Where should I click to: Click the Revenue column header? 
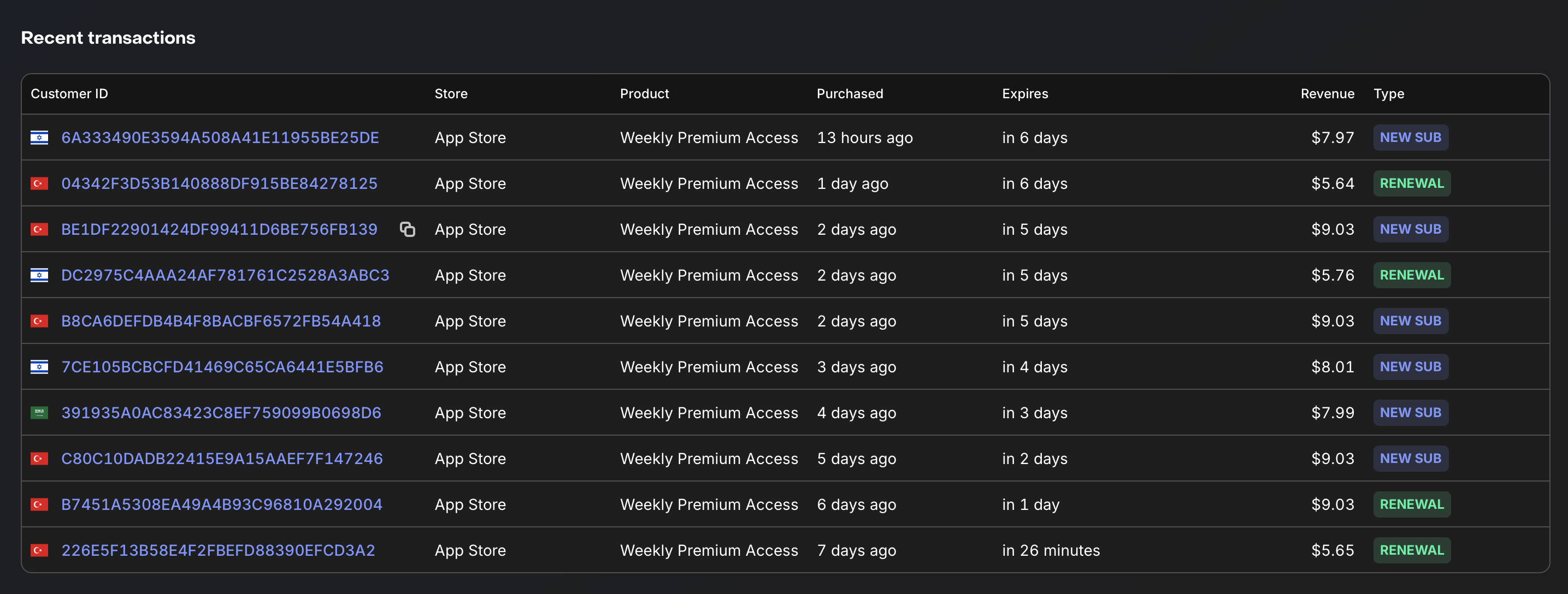pos(1327,93)
